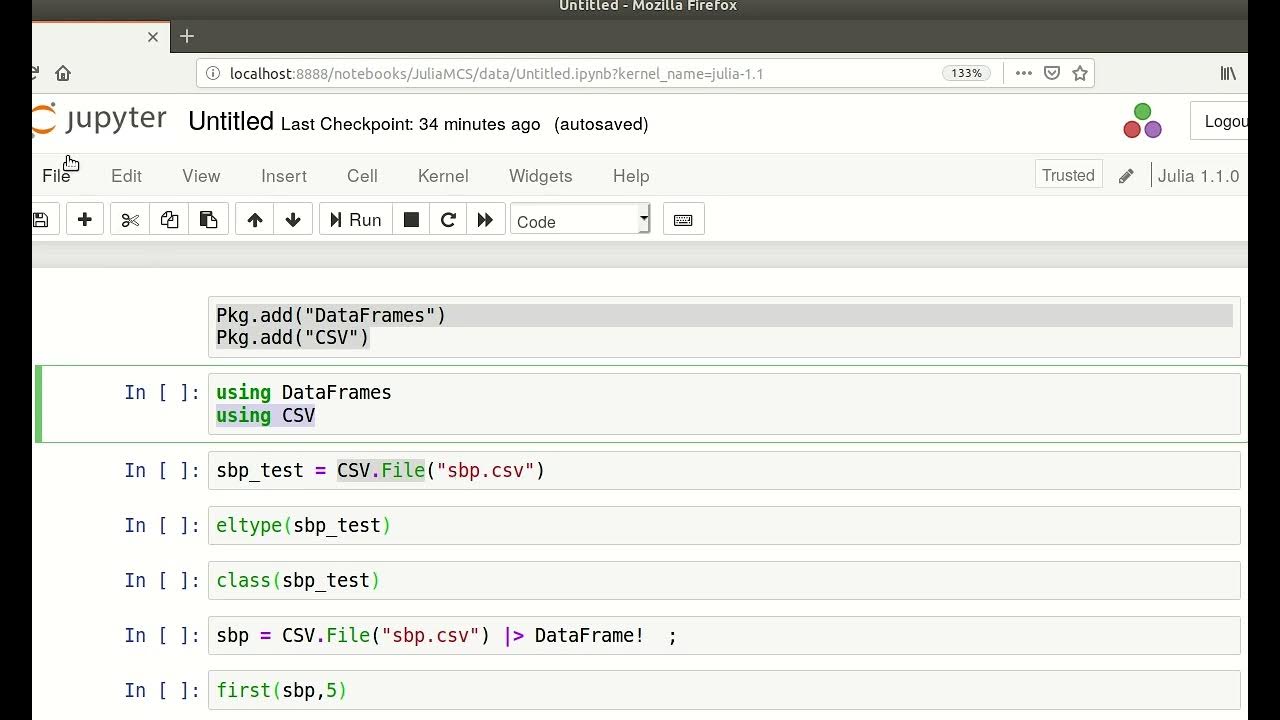Open a new browser tab

[x=187, y=37]
